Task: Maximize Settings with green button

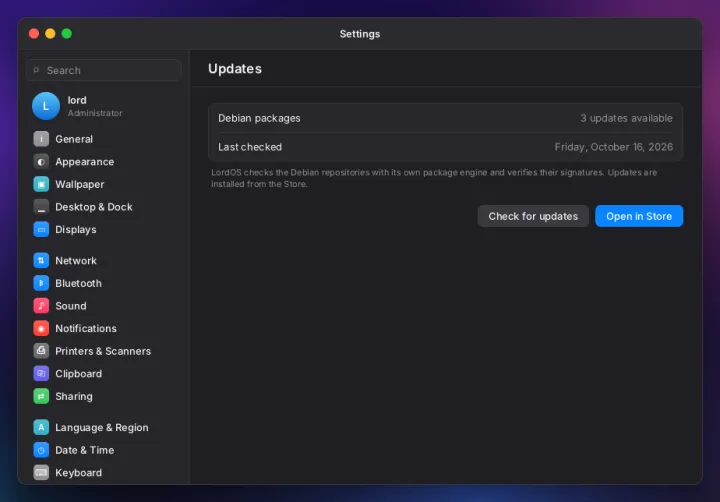Action: tap(67, 34)
